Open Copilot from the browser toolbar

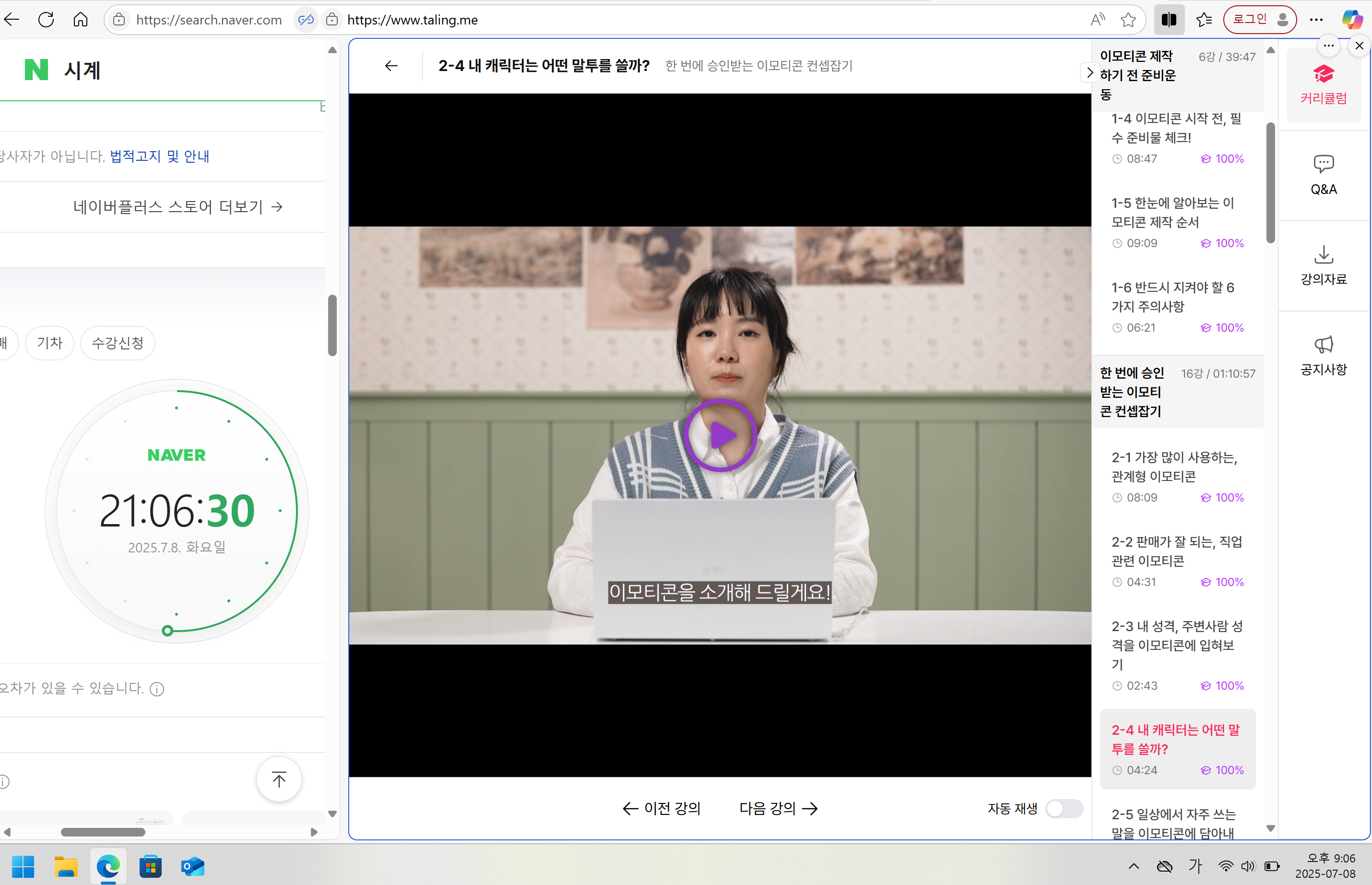[x=1352, y=19]
